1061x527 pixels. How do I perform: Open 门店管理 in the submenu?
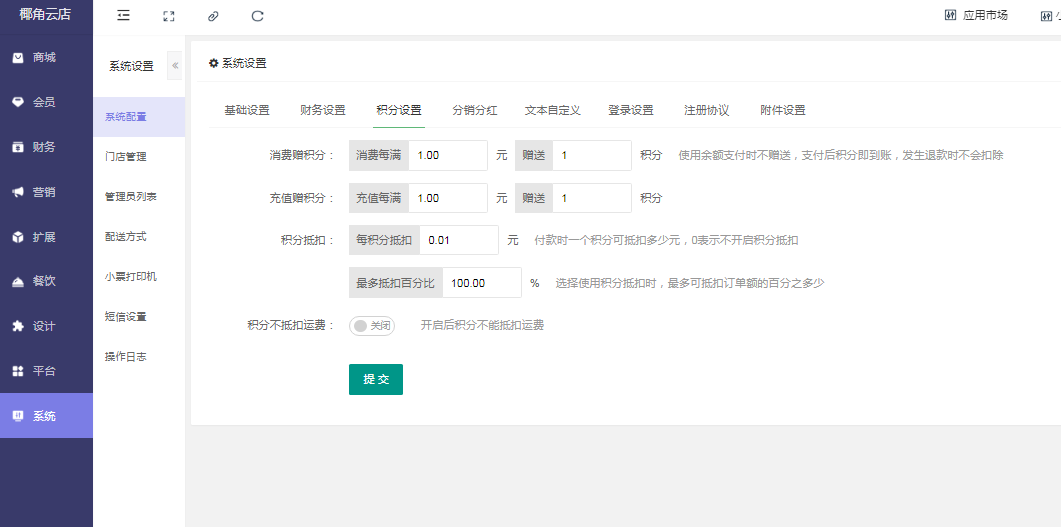[139, 157]
